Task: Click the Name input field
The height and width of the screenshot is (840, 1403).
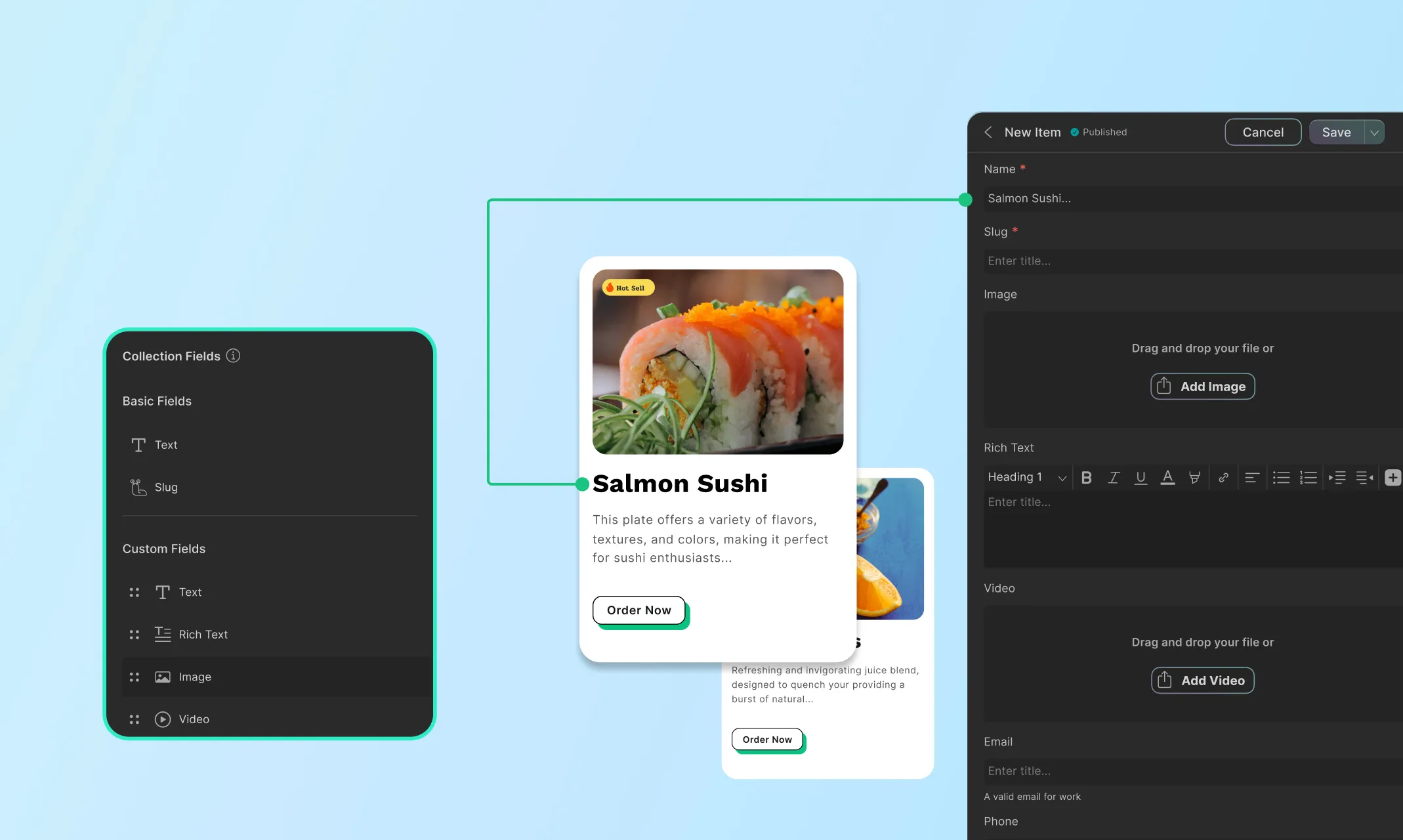Action: click(1190, 197)
